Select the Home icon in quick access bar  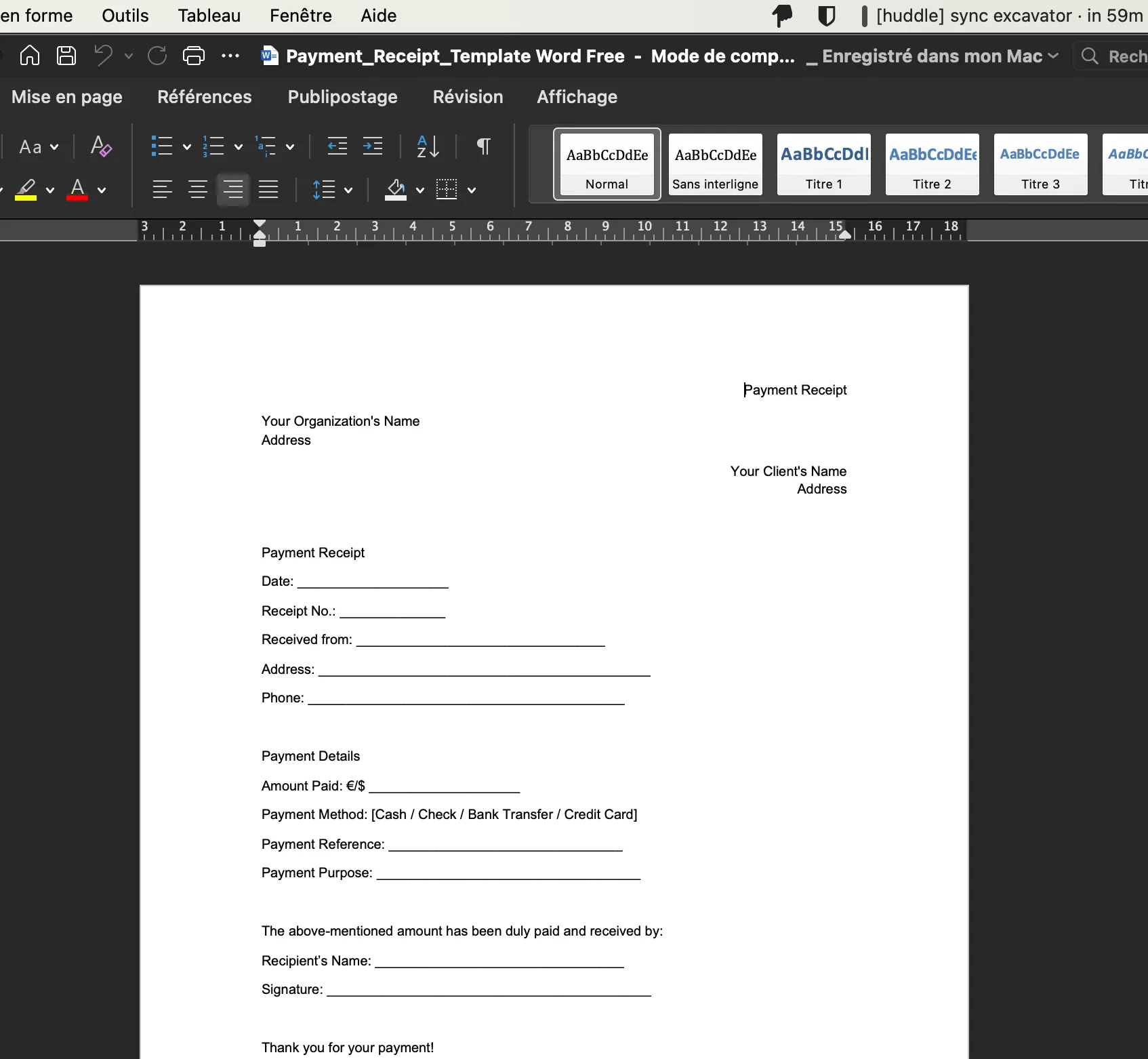point(28,56)
